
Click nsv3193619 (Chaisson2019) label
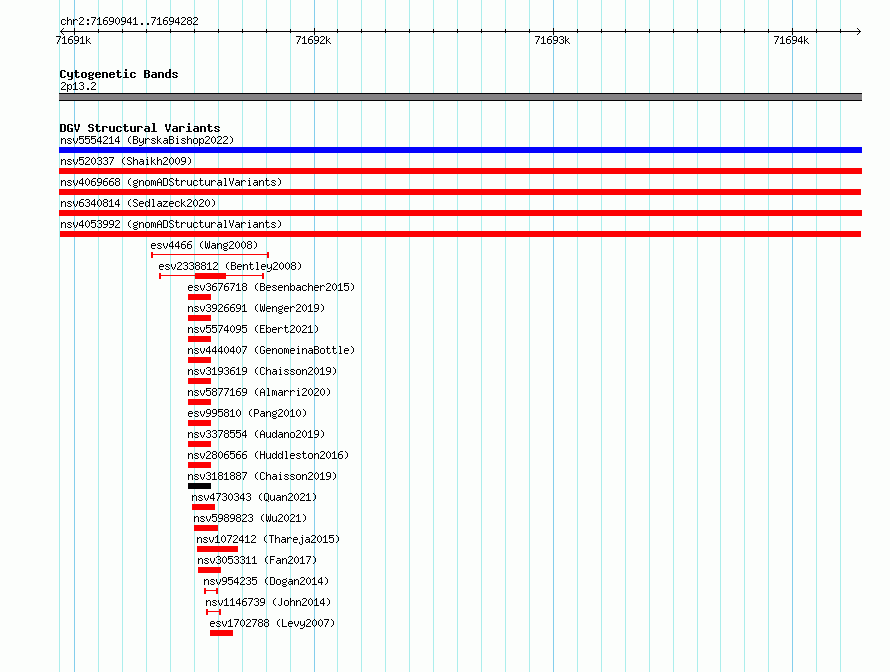coord(262,371)
